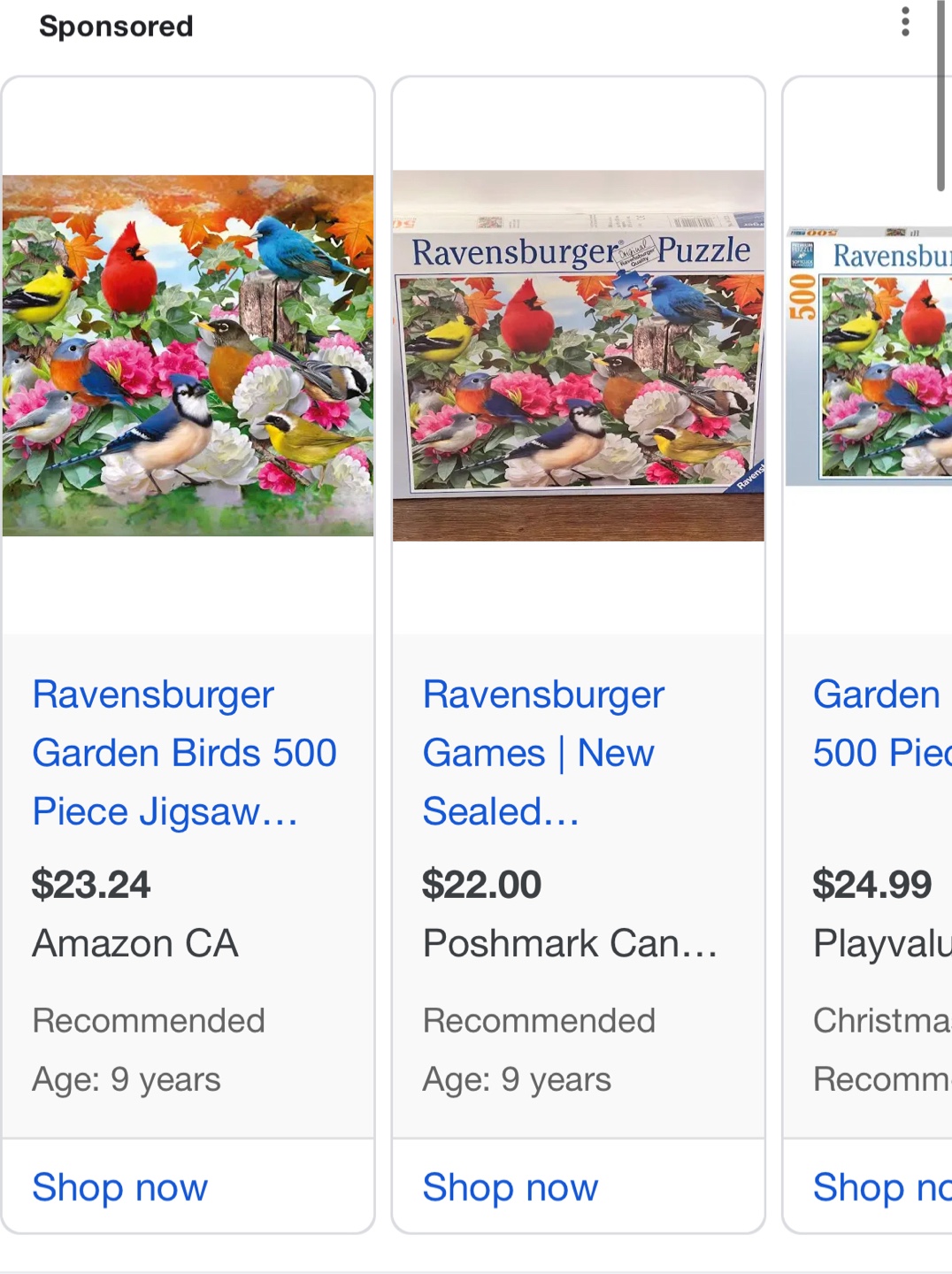Tap the partially visible third puzzle image
The image size is (952, 1274).
click(869, 356)
